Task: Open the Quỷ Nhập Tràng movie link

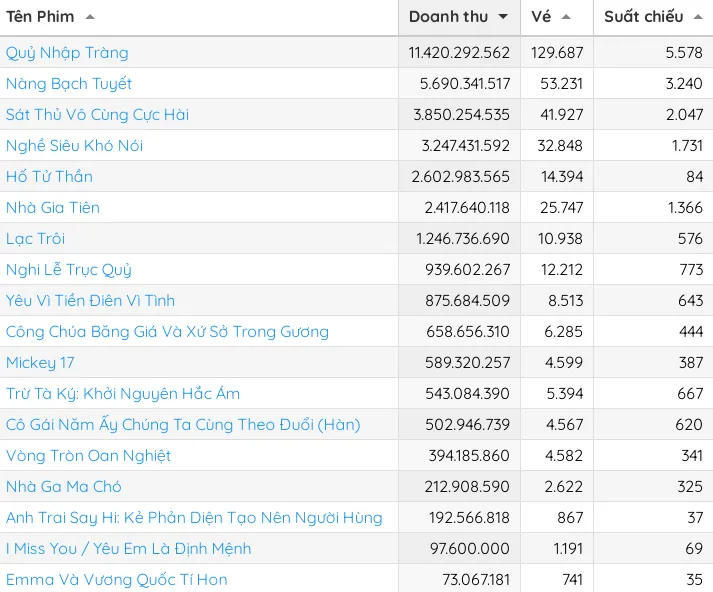Action: [x=67, y=52]
